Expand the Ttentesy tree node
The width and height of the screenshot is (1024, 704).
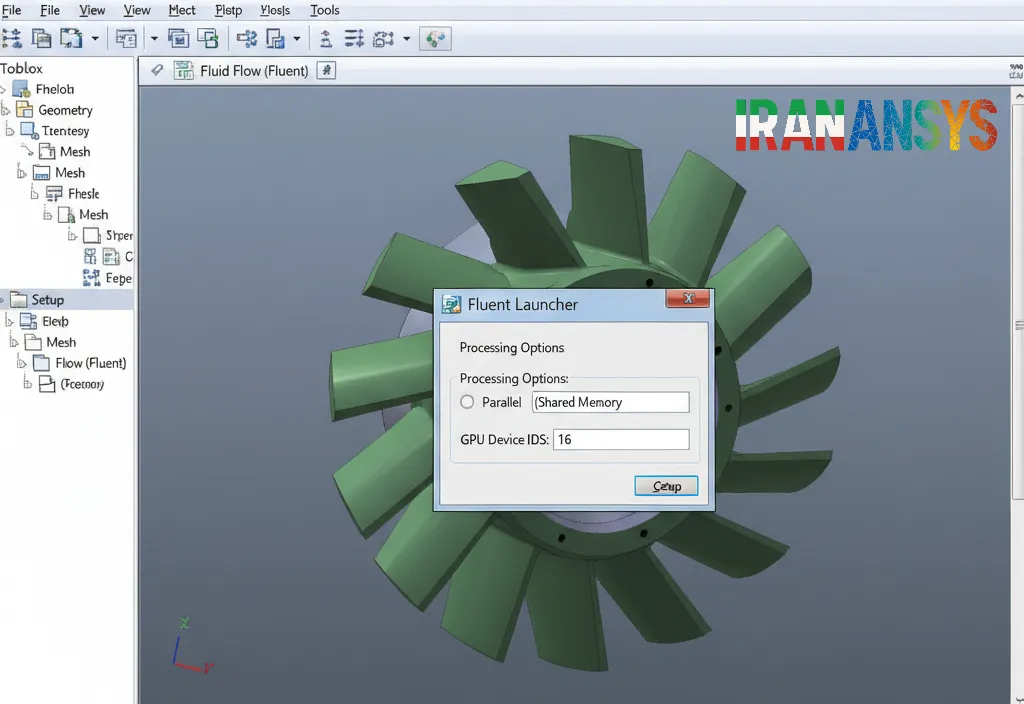point(10,131)
